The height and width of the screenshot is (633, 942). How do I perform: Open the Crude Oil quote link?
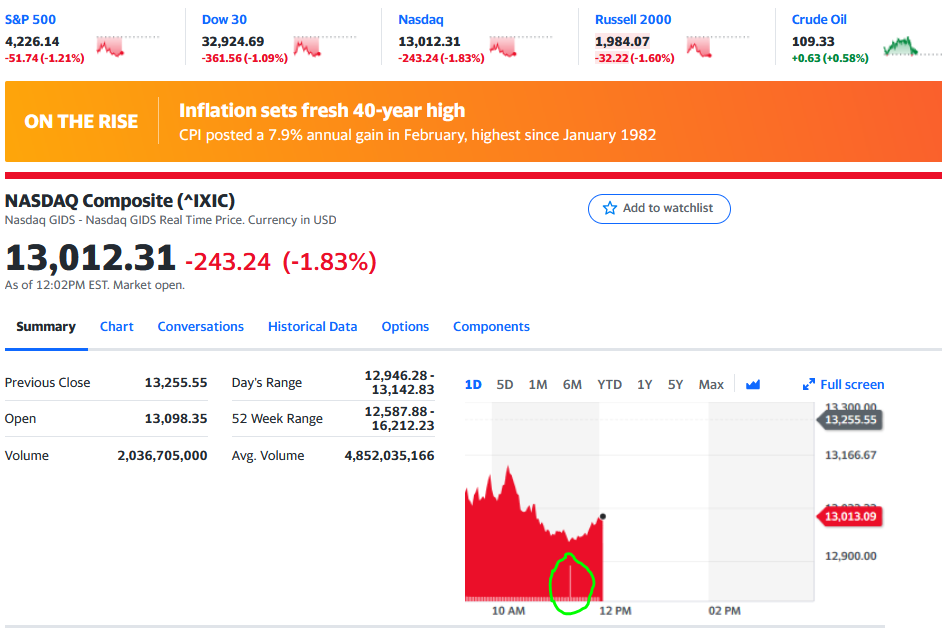(819, 19)
